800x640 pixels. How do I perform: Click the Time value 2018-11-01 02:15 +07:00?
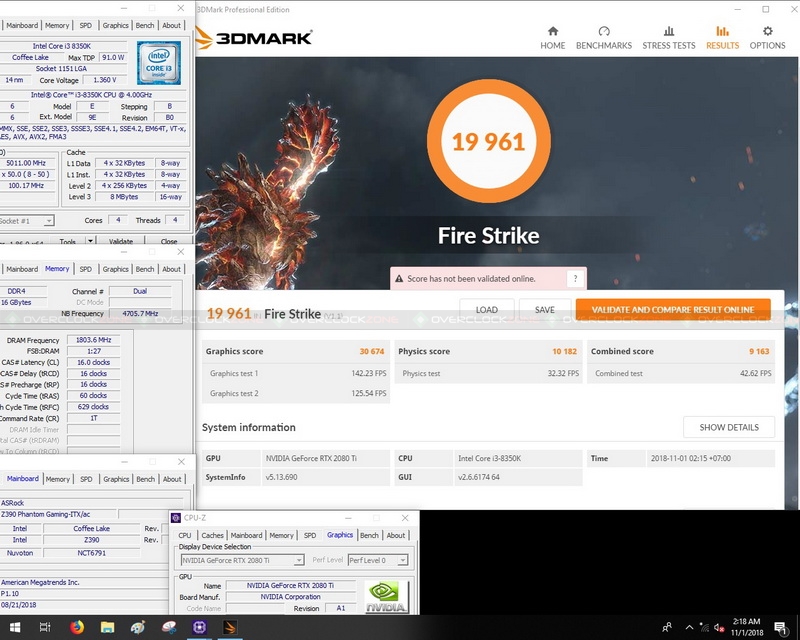tap(691, 458)
